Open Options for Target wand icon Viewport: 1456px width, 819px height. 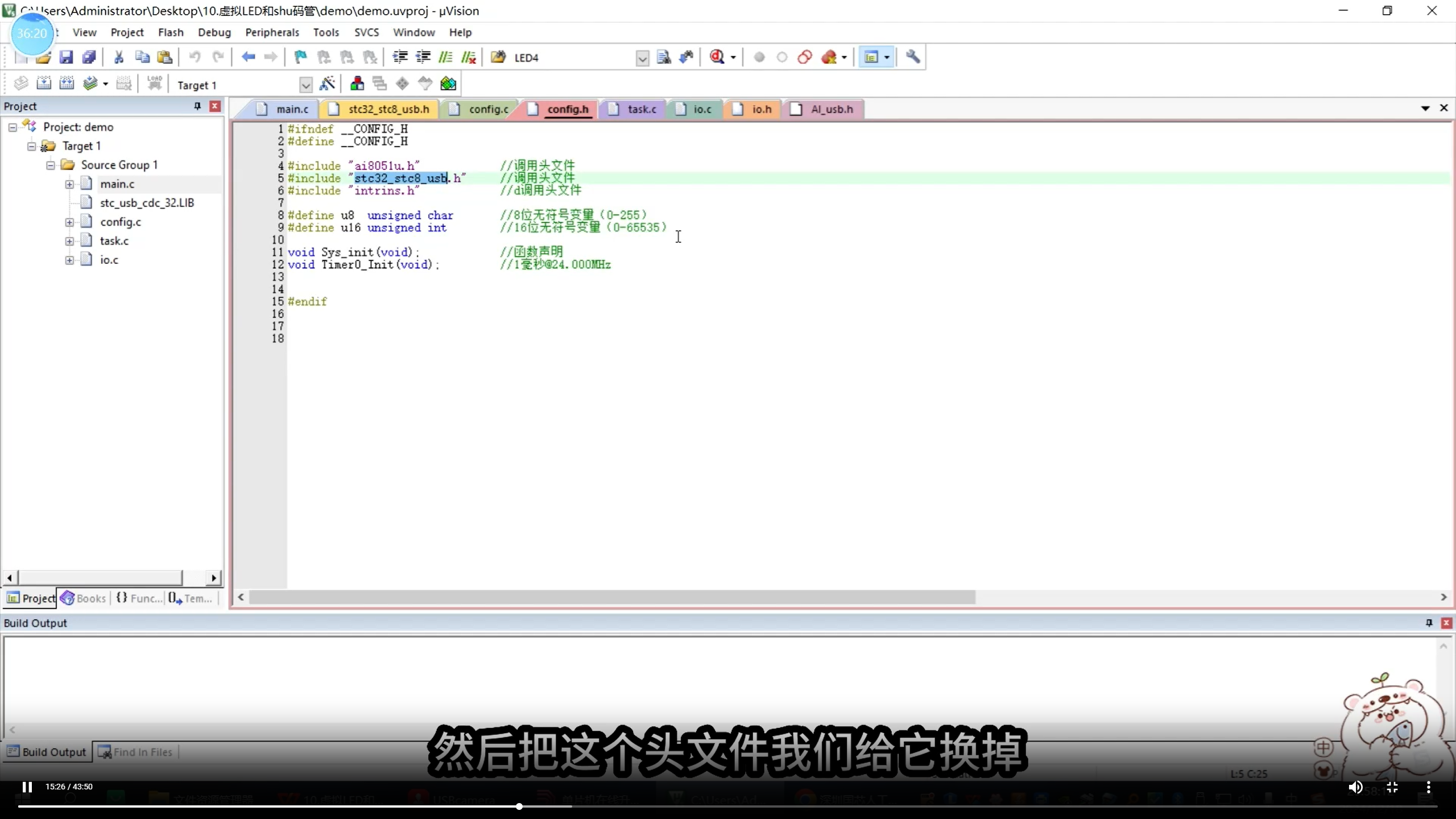click(328, 84)
